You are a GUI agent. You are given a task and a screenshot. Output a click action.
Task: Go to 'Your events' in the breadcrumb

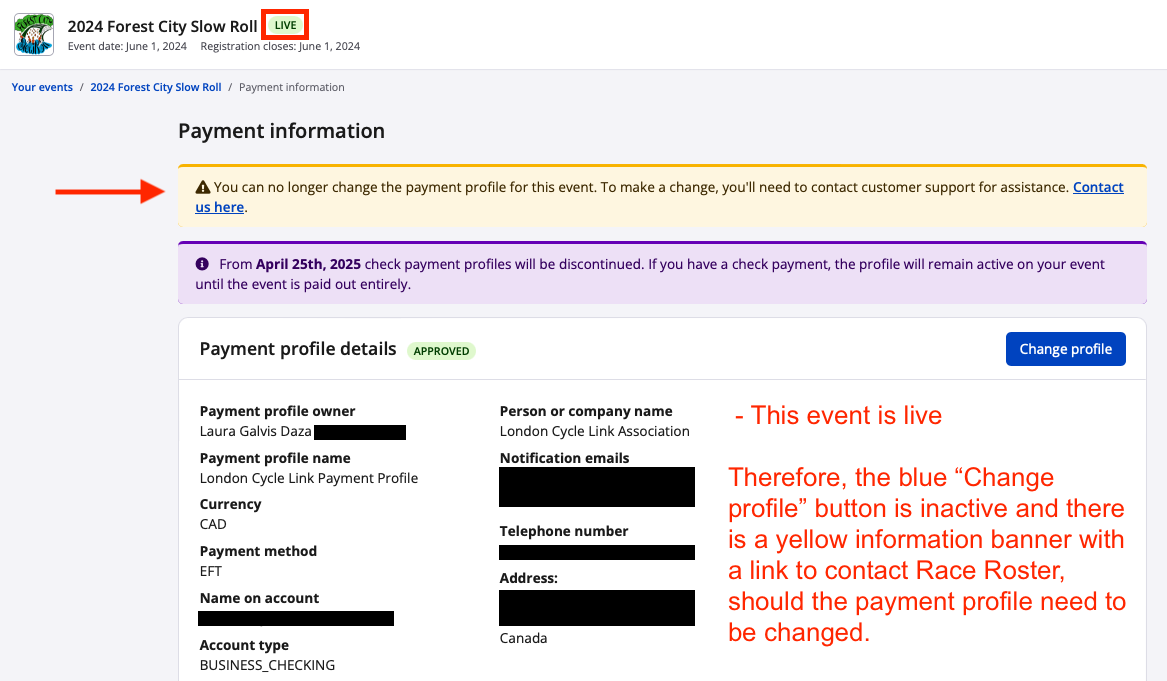pos(42,87)
